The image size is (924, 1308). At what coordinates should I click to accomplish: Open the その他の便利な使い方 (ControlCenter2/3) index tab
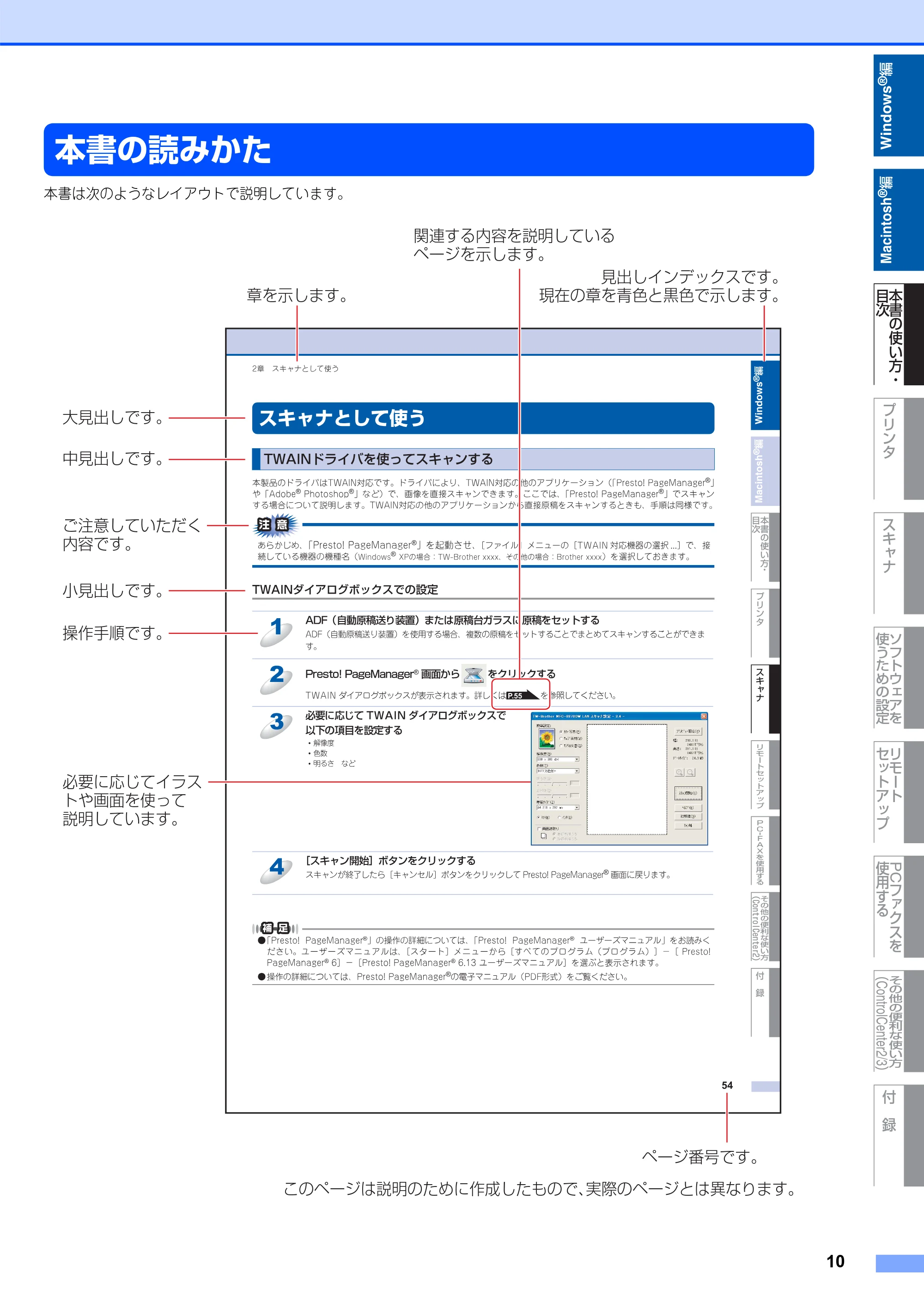(x=898, y=1022)
